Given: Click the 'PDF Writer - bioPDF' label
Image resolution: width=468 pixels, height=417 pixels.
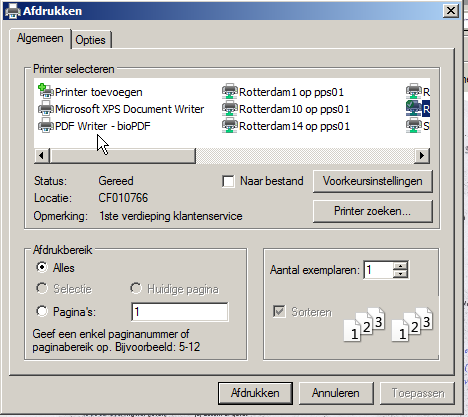Looking at the screenshot, I should [x=103, y=126].
